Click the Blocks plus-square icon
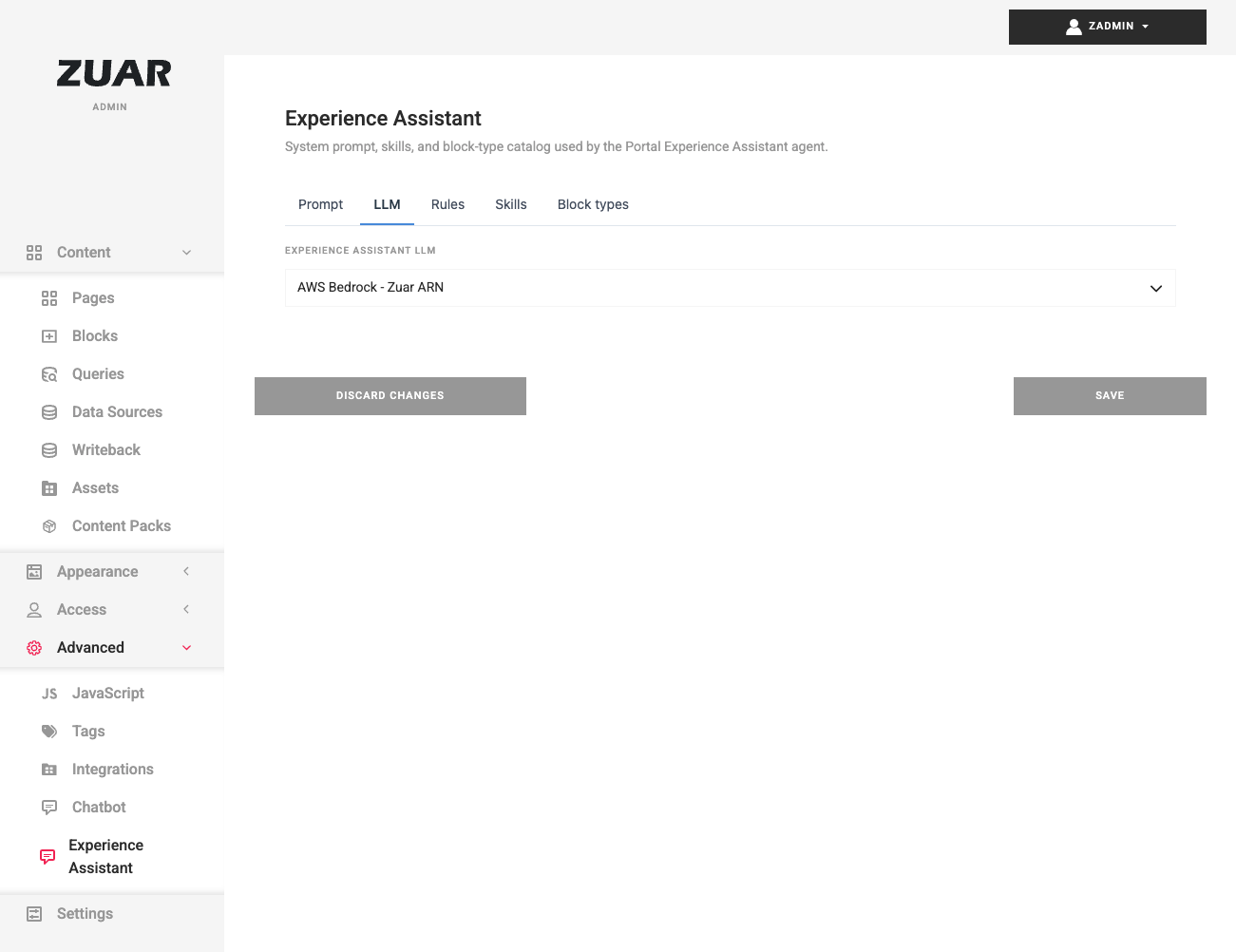This screenshot has height=952, width=1236. 49,336
